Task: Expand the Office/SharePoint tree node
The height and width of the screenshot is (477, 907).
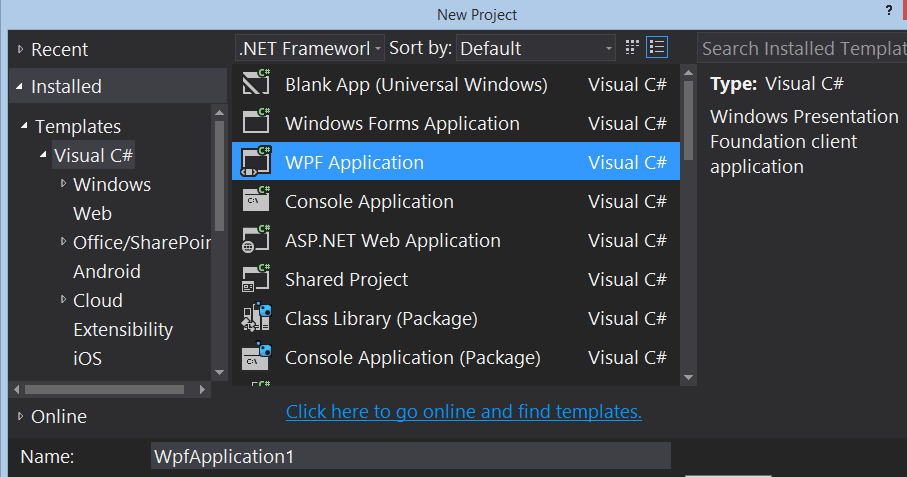Action: click(x=63, y=241)
